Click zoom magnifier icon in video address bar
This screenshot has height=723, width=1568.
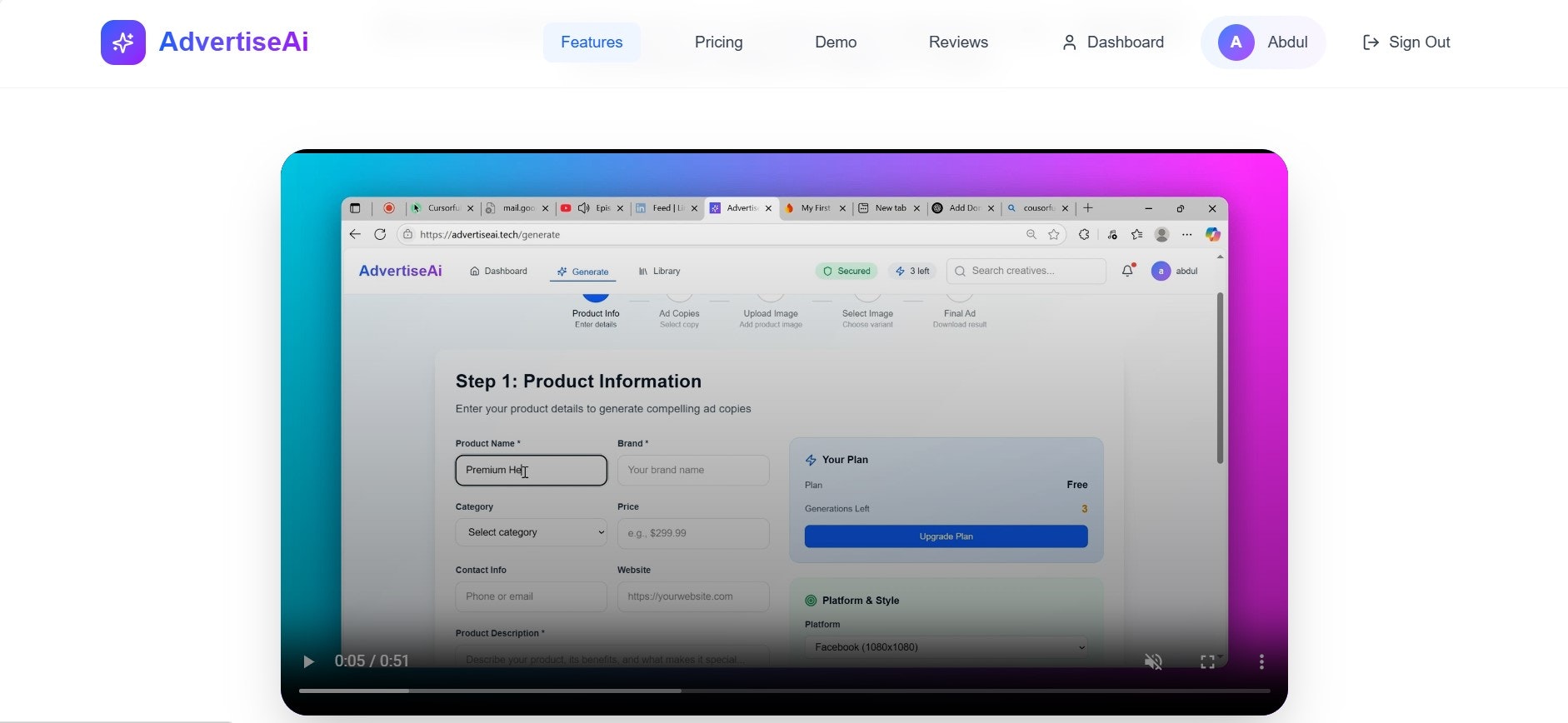(1031, 235)
